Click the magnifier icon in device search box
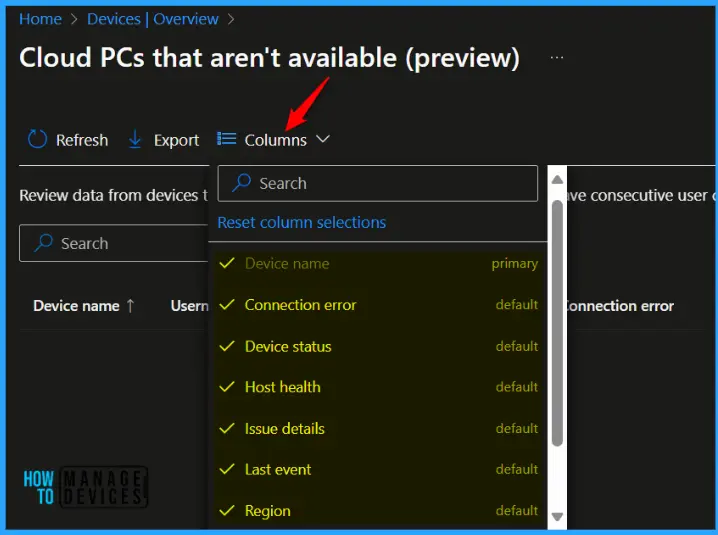718x535 pixels. click(44, 243)
